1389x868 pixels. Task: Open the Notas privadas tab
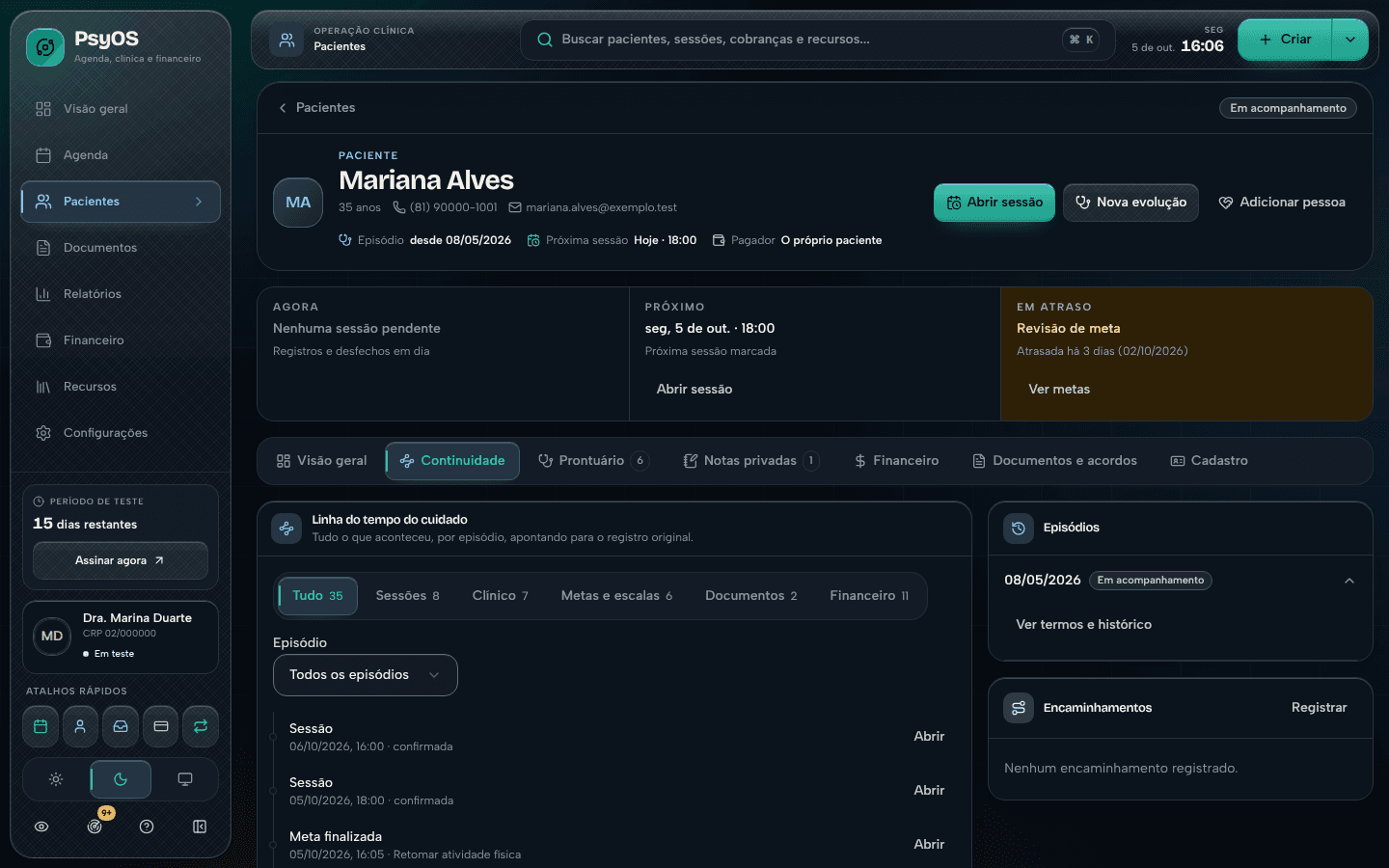tap(749, 461)
